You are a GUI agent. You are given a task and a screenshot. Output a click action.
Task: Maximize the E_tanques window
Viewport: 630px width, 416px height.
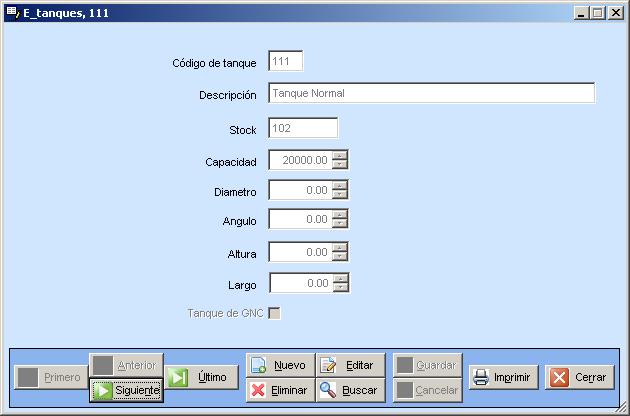[x=597, y=13]
